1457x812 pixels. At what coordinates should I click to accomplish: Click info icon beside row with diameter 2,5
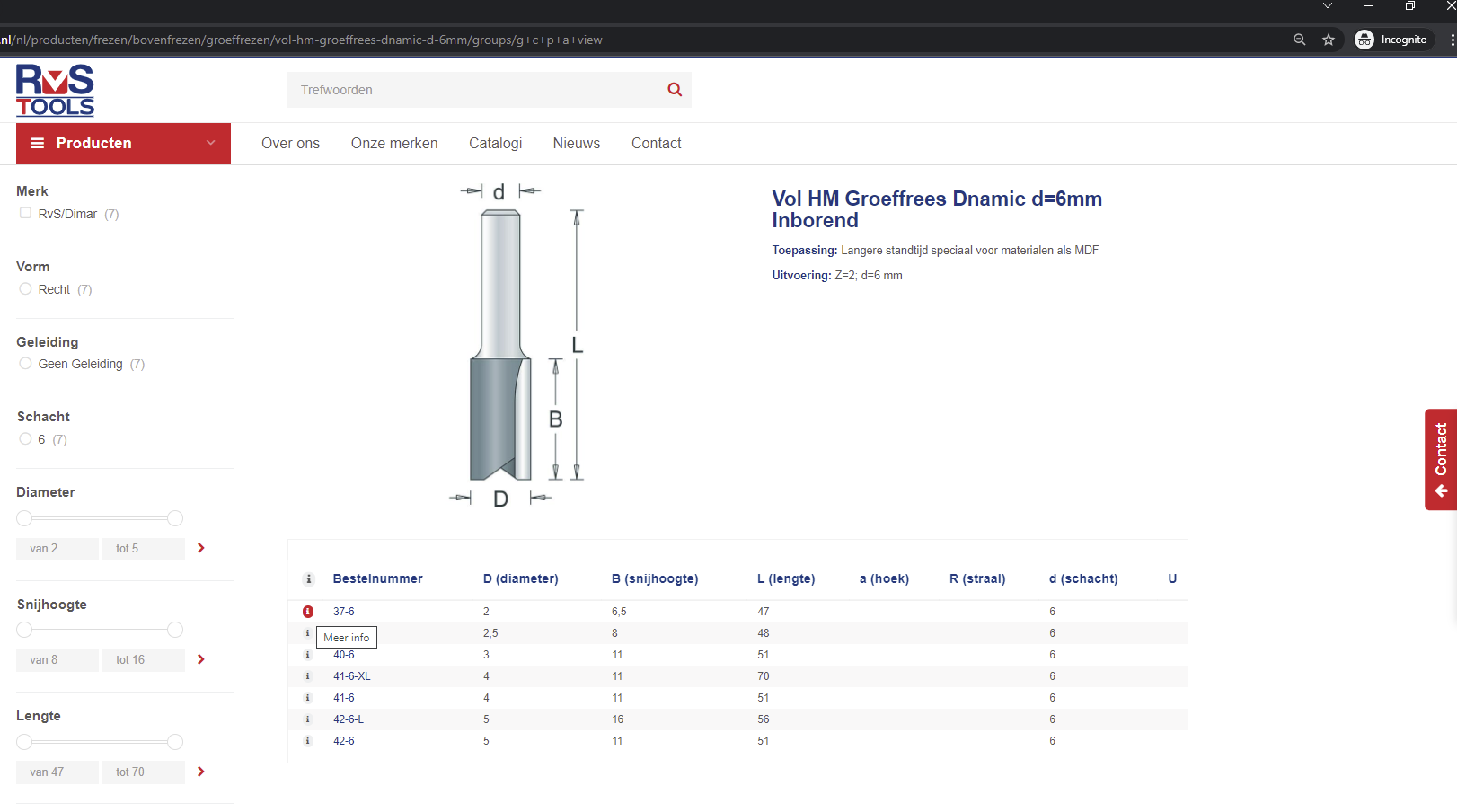coord(308,633)
